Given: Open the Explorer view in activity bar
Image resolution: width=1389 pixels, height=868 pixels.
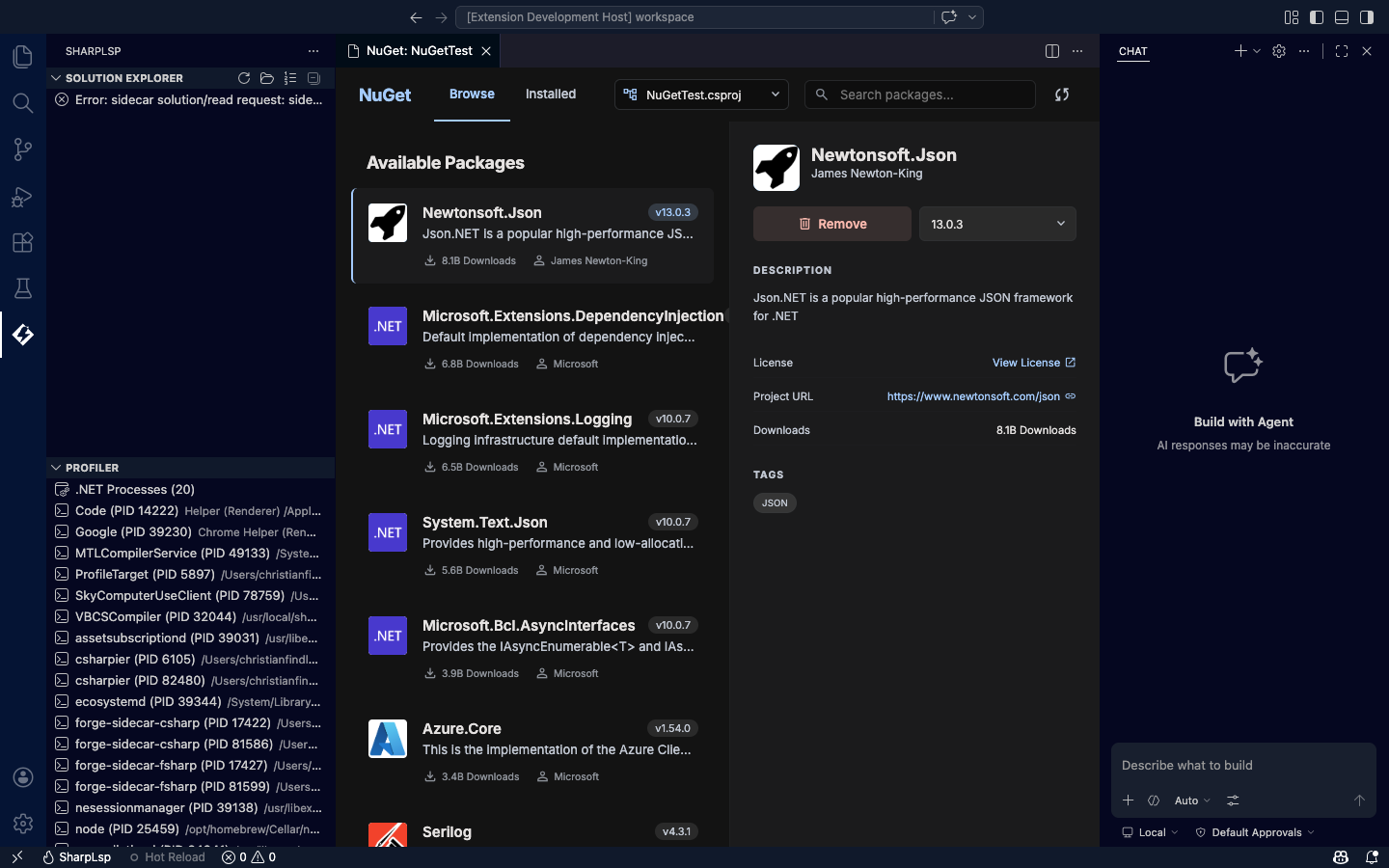Looking at the screenshot, I should click(23, 57).
